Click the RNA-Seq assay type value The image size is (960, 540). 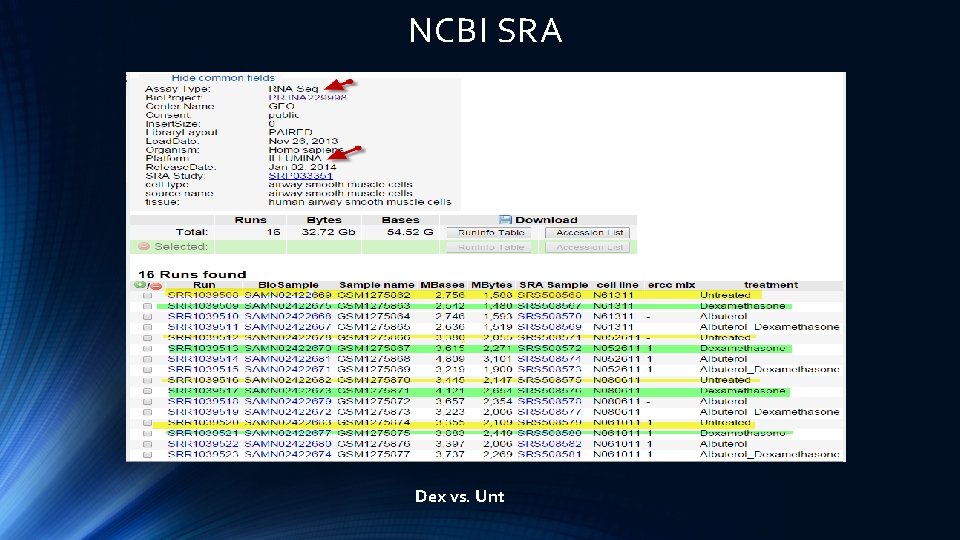coord(293,89)
